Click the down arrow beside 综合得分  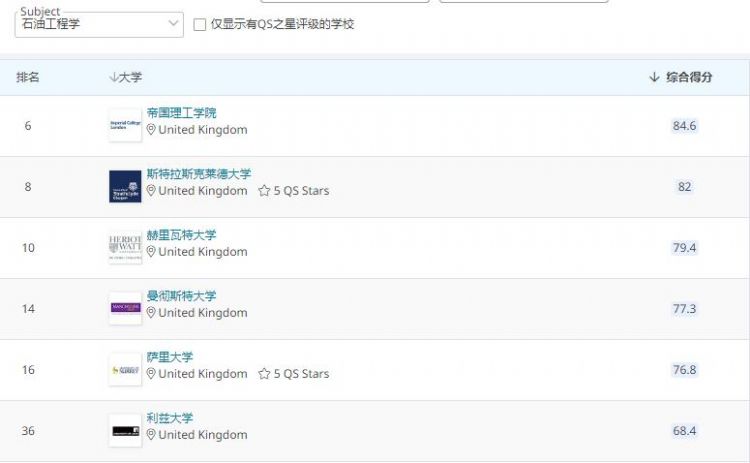coord(654,77)
